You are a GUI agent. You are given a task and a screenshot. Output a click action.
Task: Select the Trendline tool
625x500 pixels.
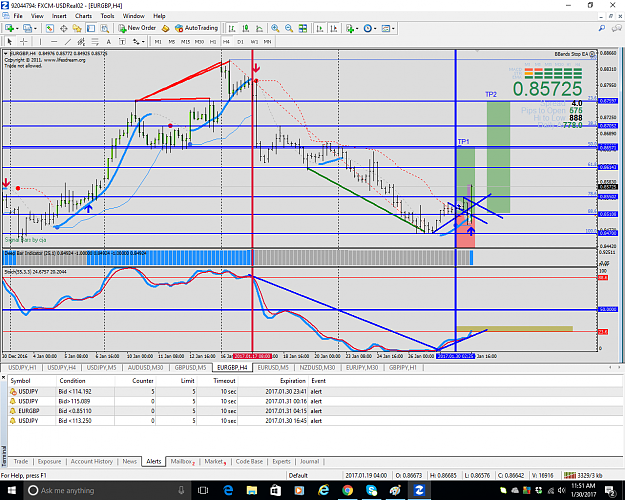[68, 41]
